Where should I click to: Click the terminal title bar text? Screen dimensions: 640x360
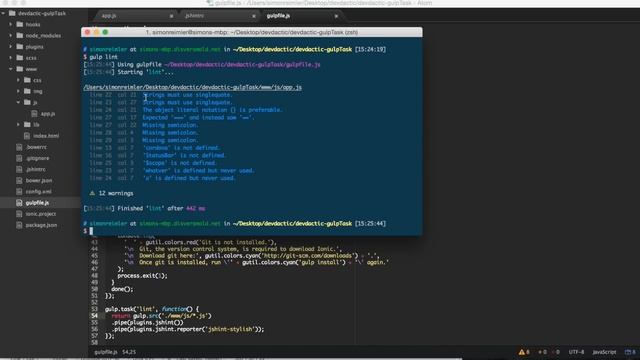pyautogui.click(x=251, y=32)
